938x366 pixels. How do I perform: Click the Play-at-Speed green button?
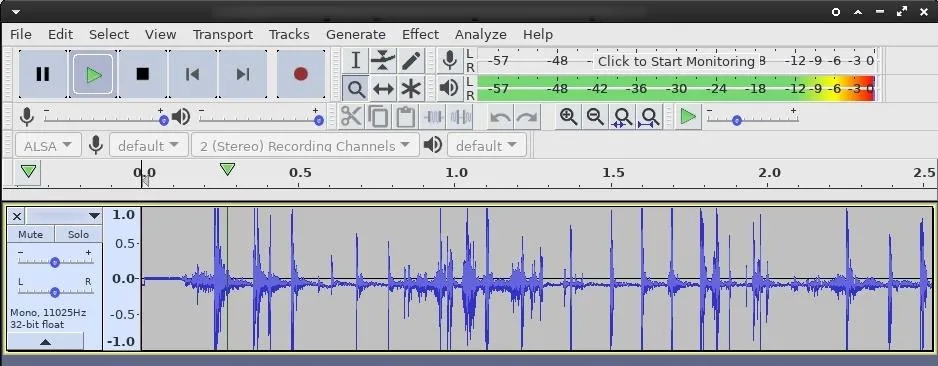(688, 117)
